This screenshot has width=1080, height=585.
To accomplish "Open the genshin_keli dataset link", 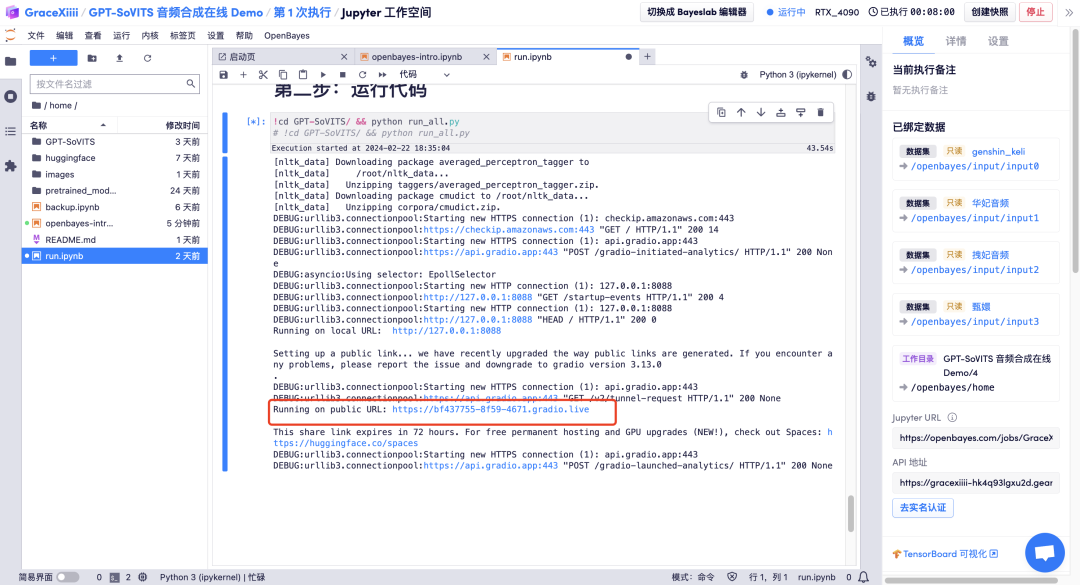I will pos(998,152).
